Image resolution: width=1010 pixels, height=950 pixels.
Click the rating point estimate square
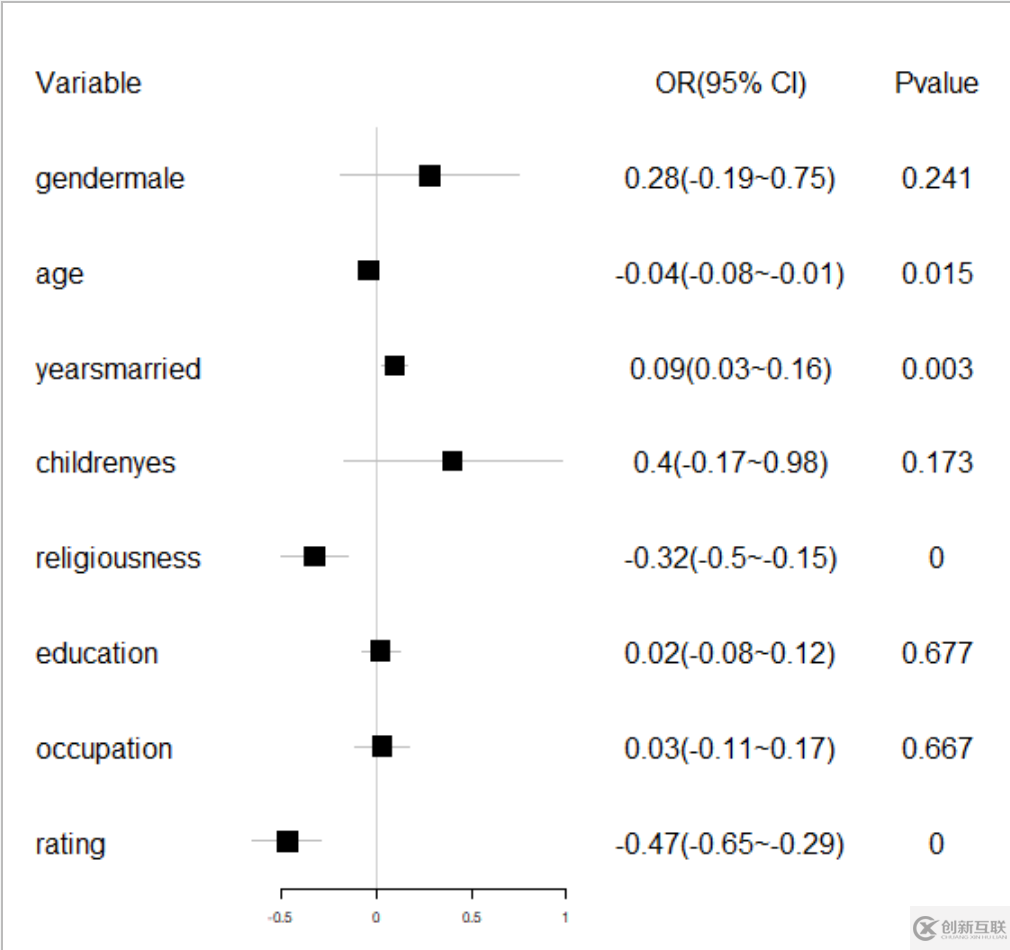(287, 842)
